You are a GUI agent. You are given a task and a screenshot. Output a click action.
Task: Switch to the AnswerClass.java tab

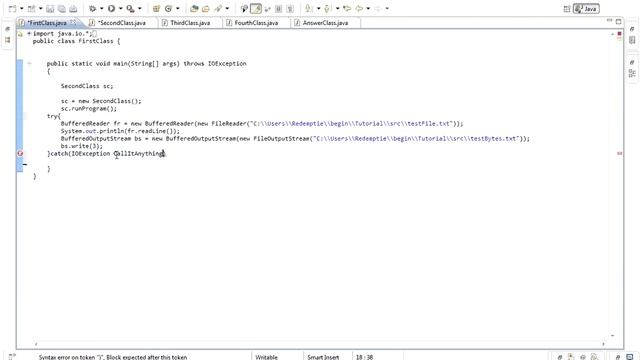(325, 23)
